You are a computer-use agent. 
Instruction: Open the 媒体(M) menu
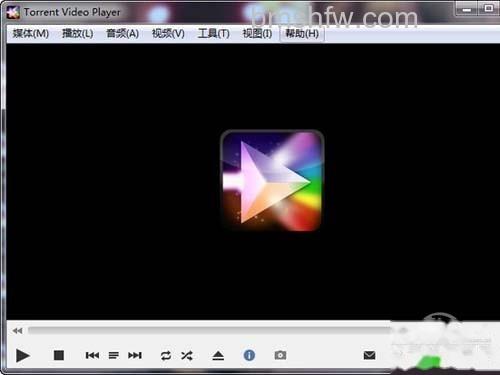31,33
